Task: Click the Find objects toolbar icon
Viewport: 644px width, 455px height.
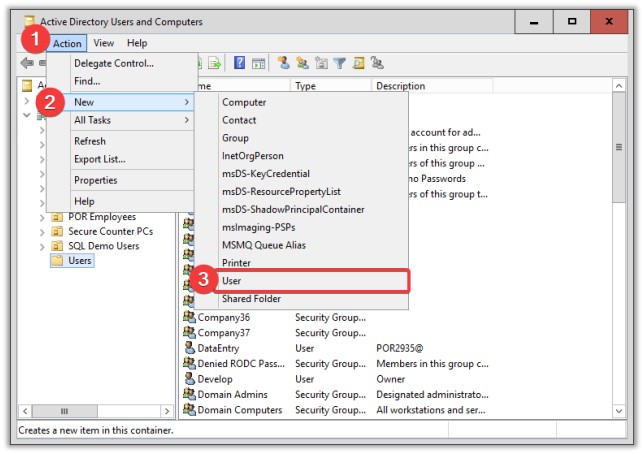Action: (x=359, y=63)
